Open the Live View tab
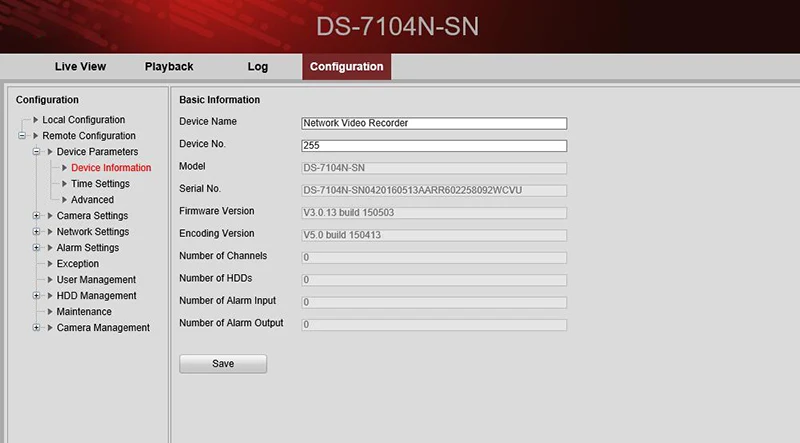Image resolution: width=800 pixels, height=443 pixels. coord(80,66)
